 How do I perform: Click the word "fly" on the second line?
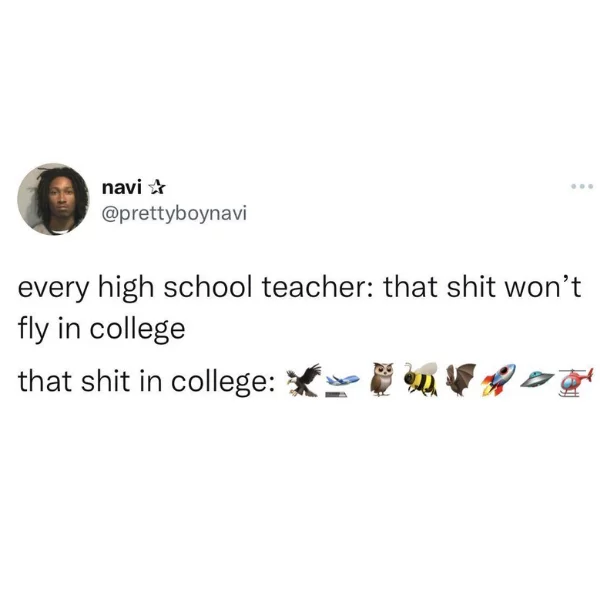[34, 329]
